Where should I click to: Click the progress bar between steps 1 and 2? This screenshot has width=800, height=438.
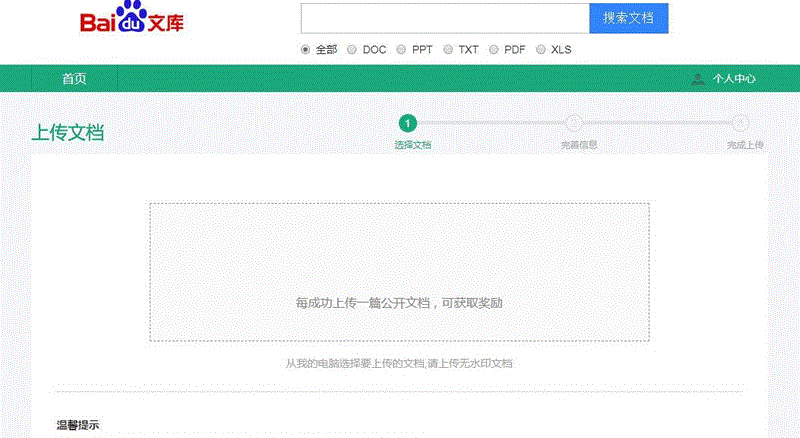coord(490,123)
